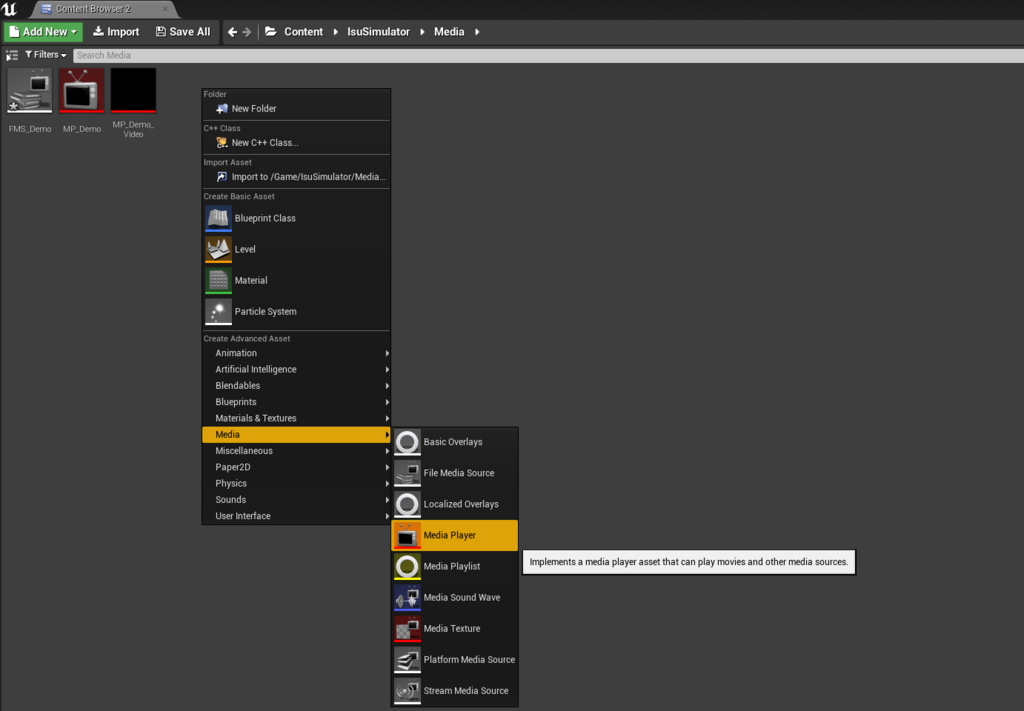1024x711 pixels.
Task: Click the Media Playlist icon
Action: [407, 566]
